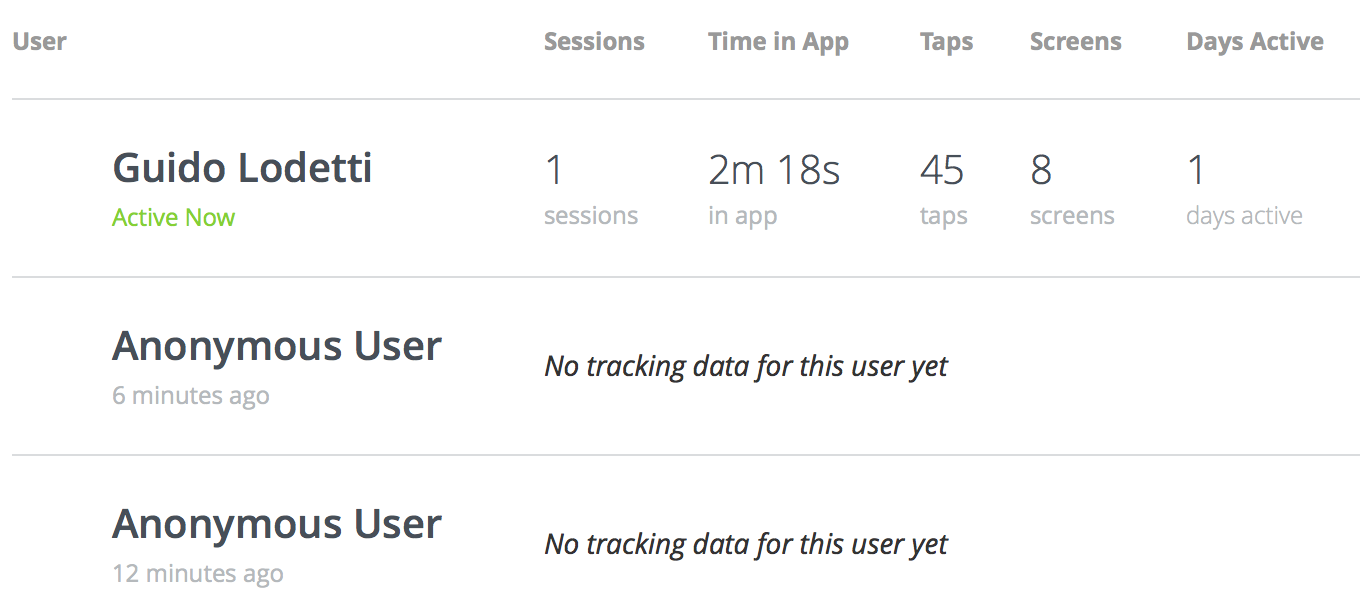Open the first Anonymous User entry
Viewport: 1360px width, 614px height.
click(277, 346)
